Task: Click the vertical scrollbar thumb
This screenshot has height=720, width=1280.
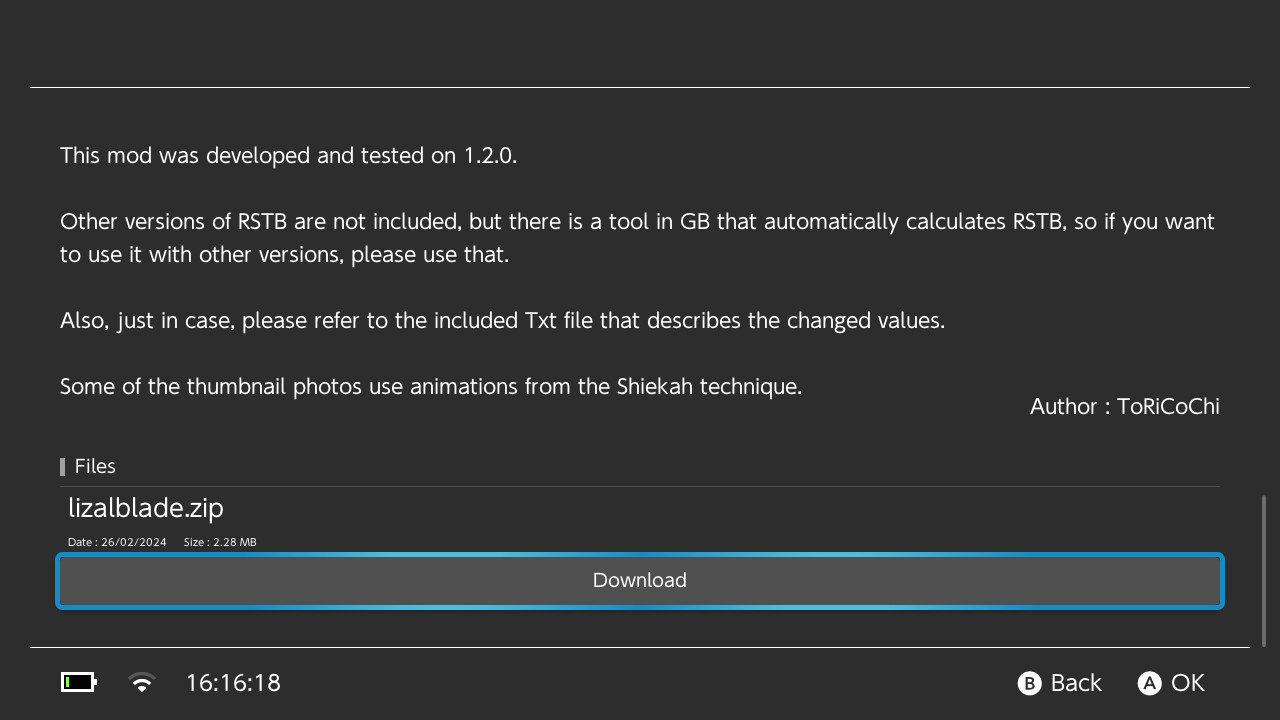Action: pos(1264,571)
